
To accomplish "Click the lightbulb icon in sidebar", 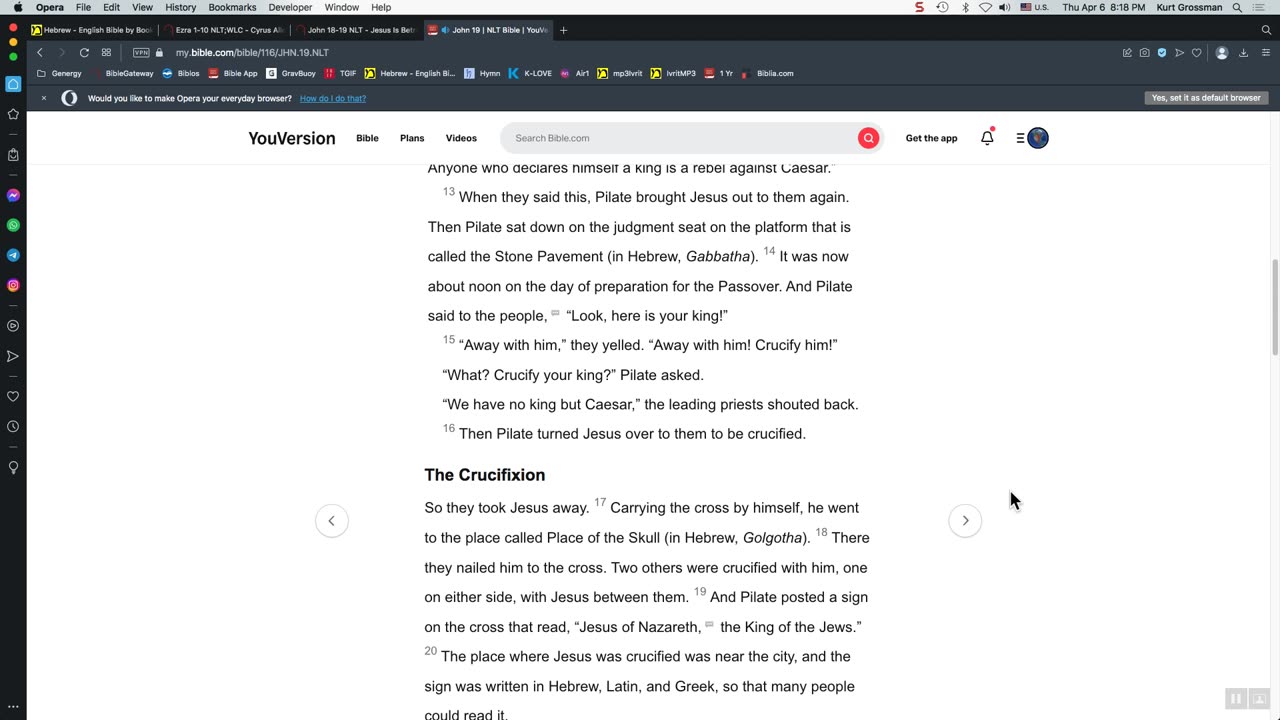I will pos(13,467).
